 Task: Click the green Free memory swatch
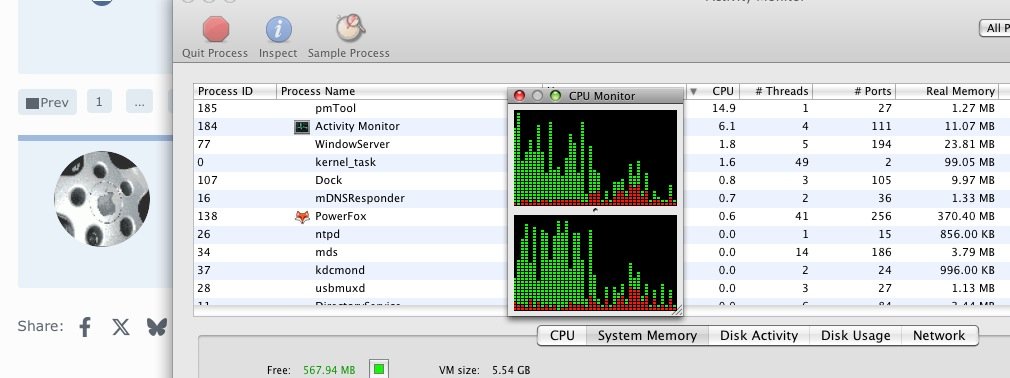point(379,370)
